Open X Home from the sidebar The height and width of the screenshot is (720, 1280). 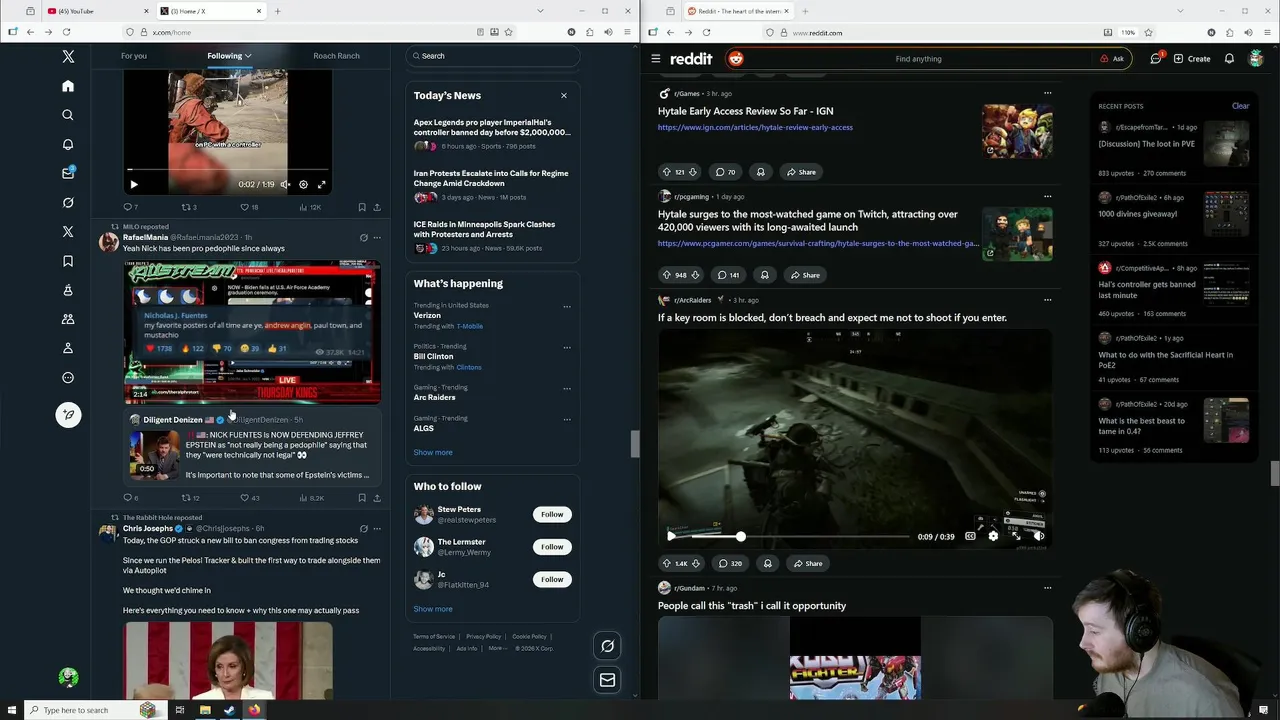68,86
